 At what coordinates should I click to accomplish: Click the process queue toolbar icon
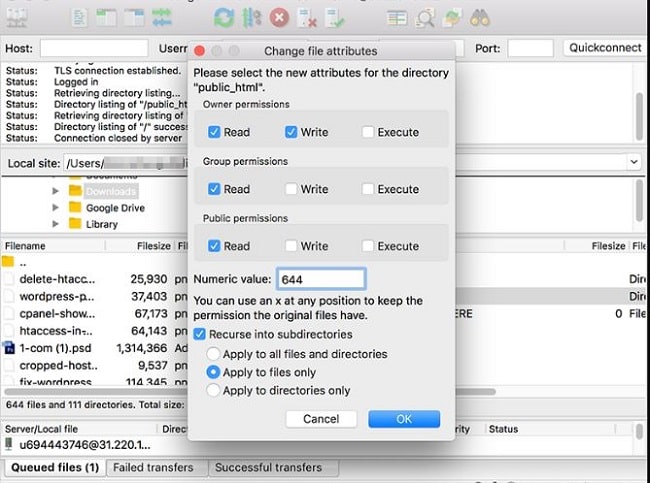[x=252, y=16]
